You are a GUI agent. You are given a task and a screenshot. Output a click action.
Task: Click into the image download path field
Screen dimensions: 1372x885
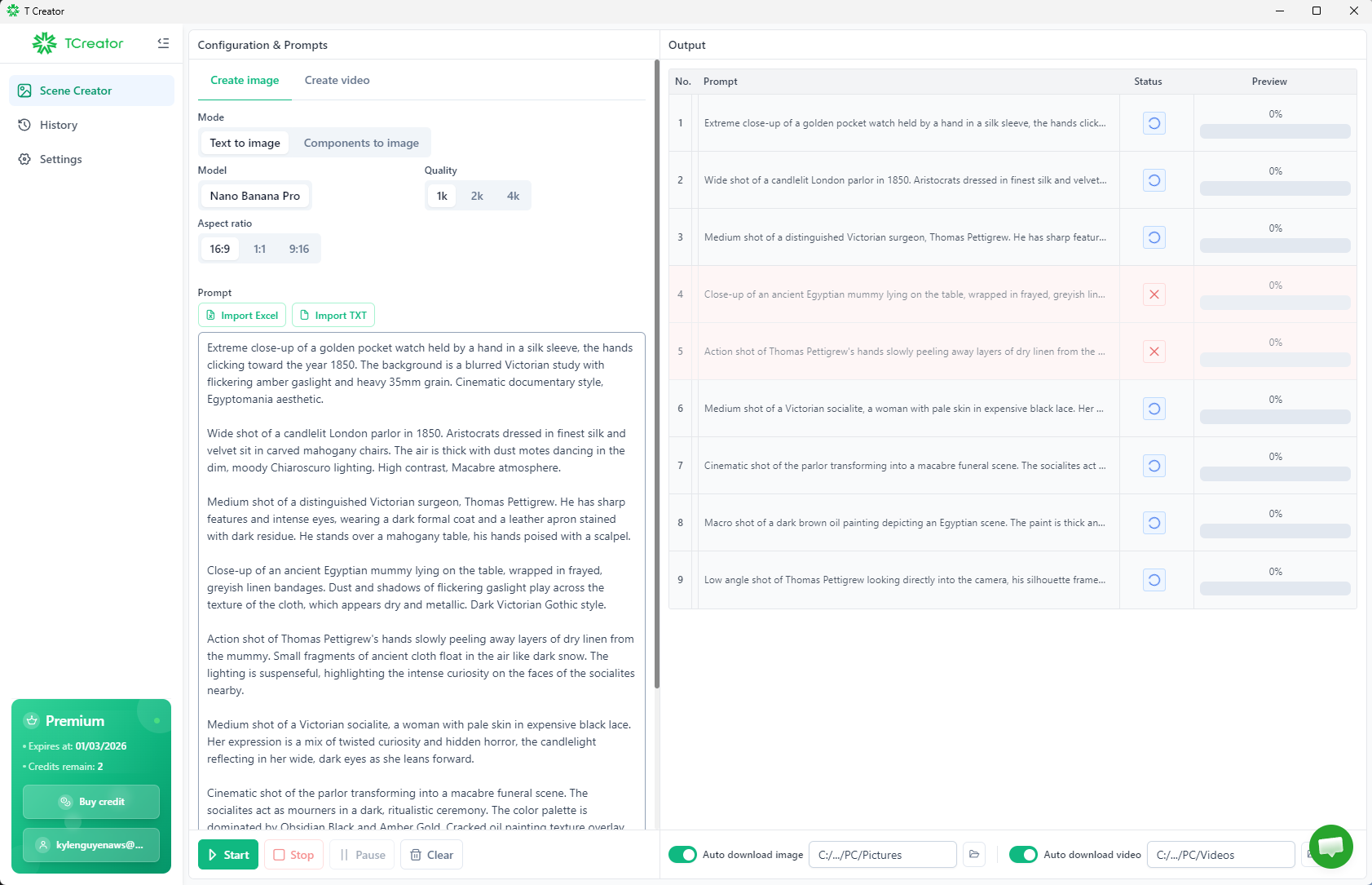tap(882, 855)
